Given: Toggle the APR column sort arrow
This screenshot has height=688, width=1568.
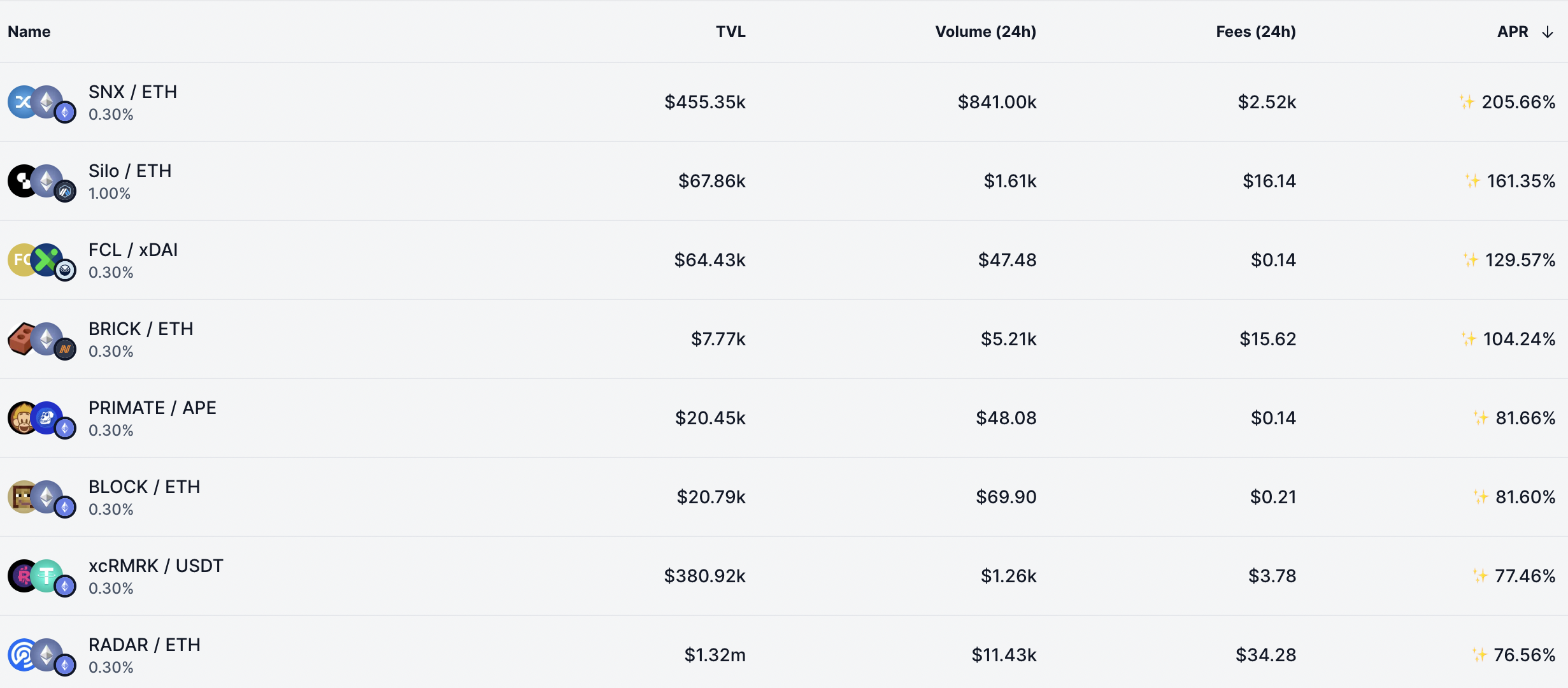Looking at the screenshot, I should click(1548, 32).
